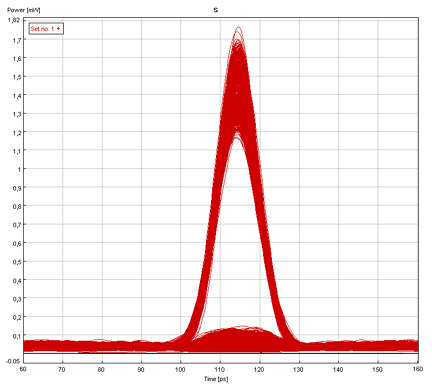Click the plot title "S"

point(216,10)
